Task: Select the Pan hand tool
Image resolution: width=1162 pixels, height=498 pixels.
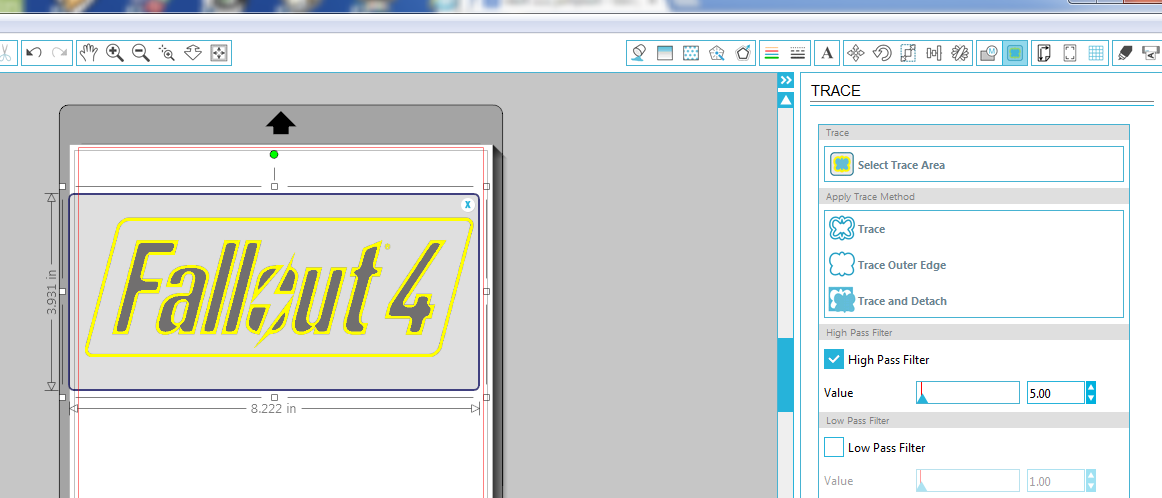Action: [x=89, y=53]
